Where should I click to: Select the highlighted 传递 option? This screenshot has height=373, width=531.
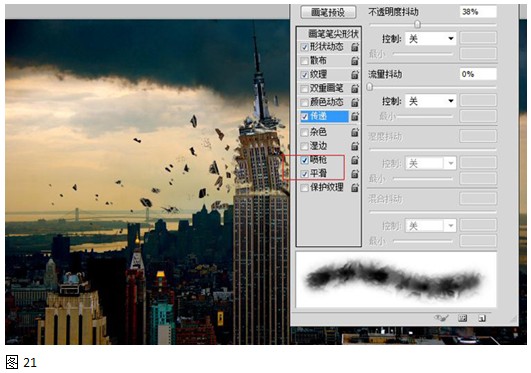(x=324, y=116)
